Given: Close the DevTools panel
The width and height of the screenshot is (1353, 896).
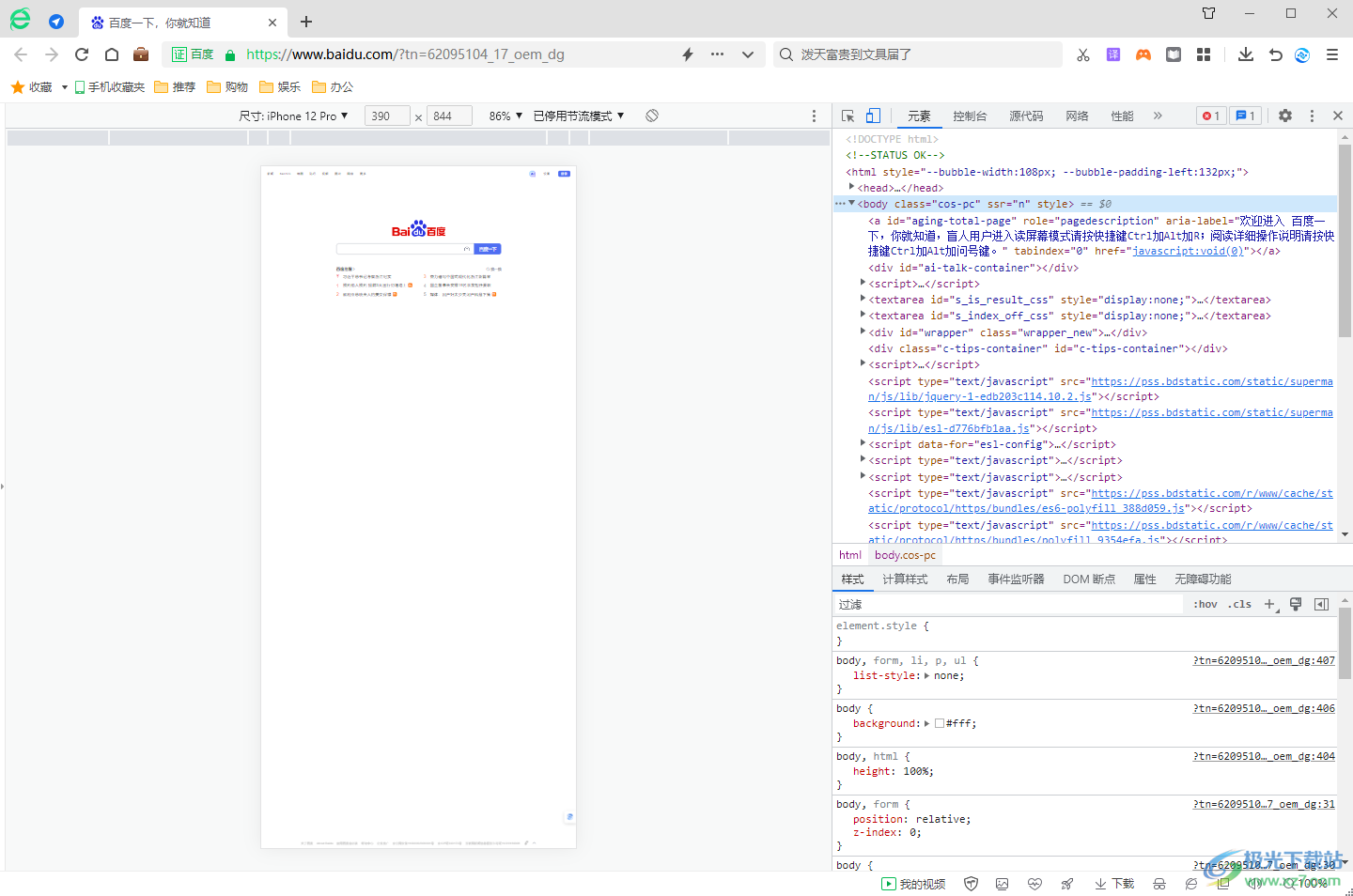Looking at the screenshot, I should 1338,116.
